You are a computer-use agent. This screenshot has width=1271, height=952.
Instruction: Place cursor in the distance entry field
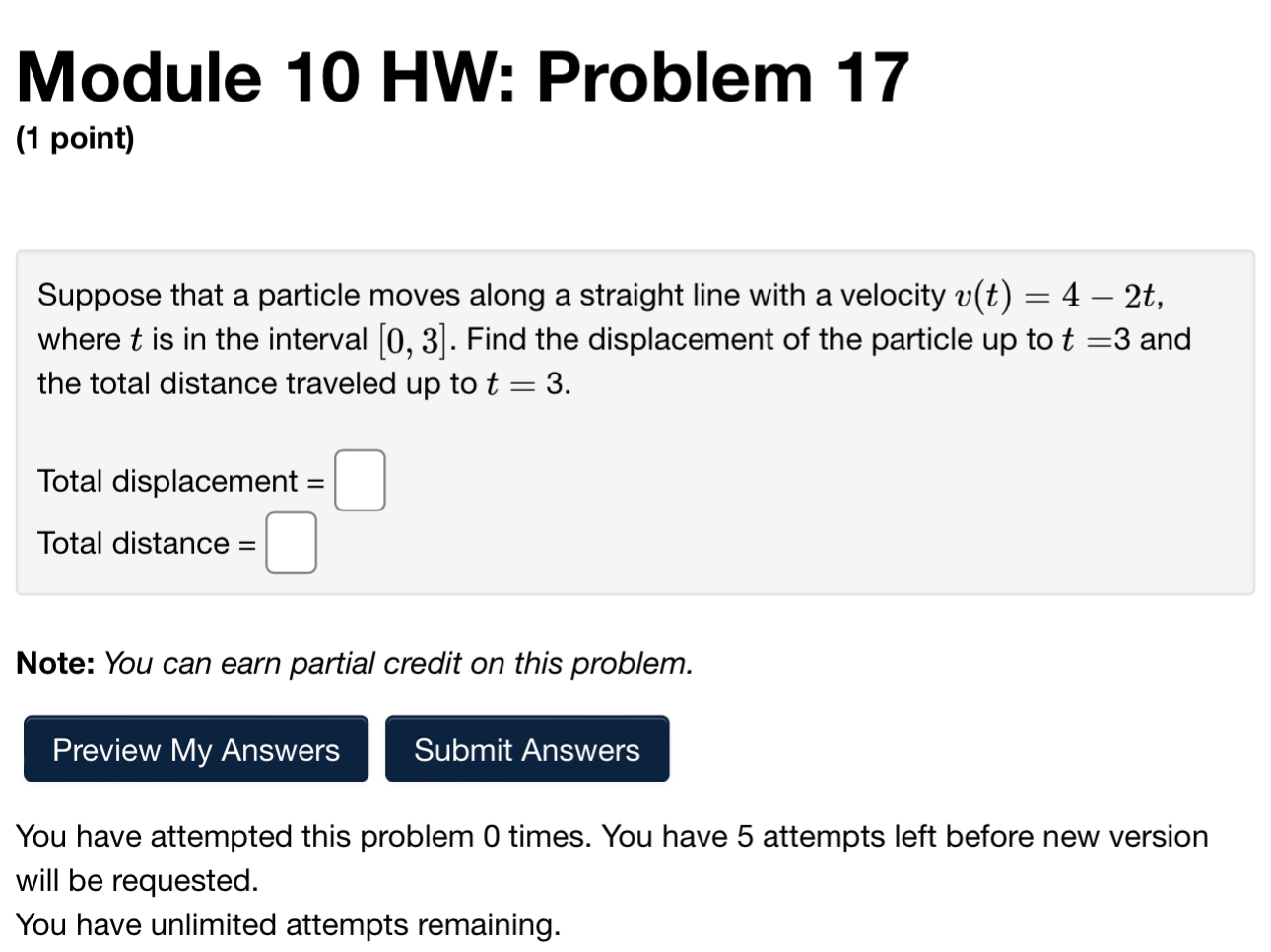(x=291, y=542)
